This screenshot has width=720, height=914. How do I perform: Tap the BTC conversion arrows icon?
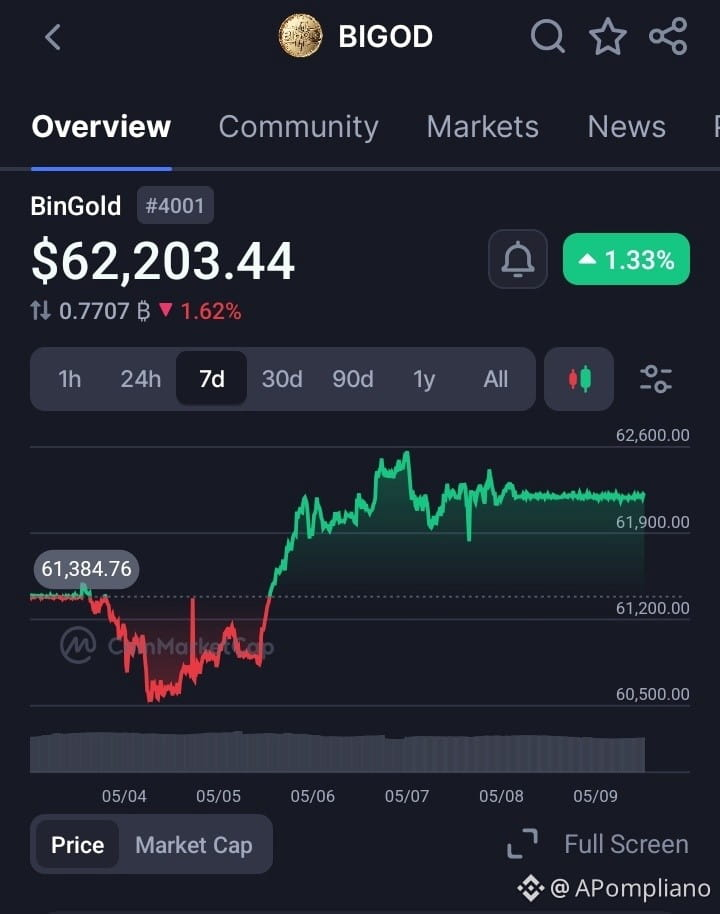coord(40,311)
